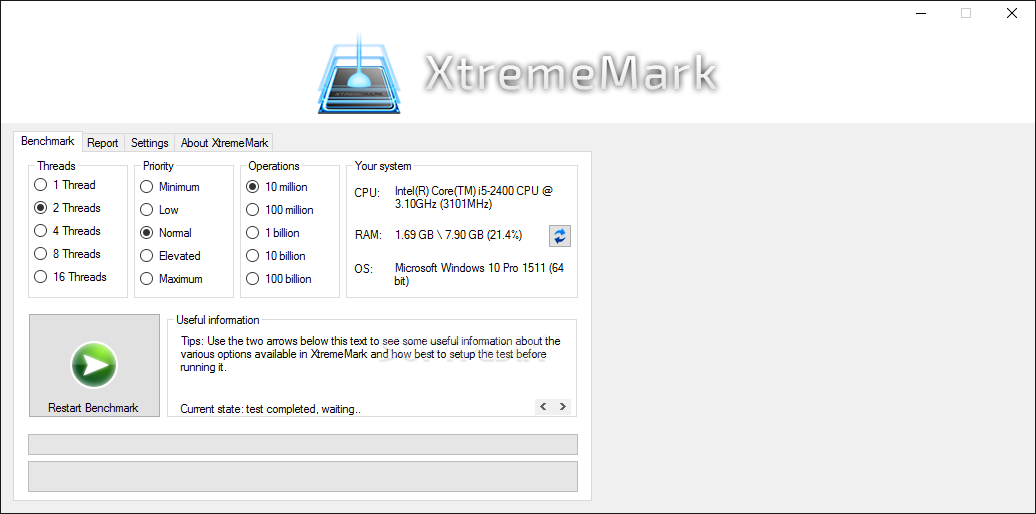Click the tips paragraph text
Screen dimensions: 1036x514
click(x=371, y=355)
